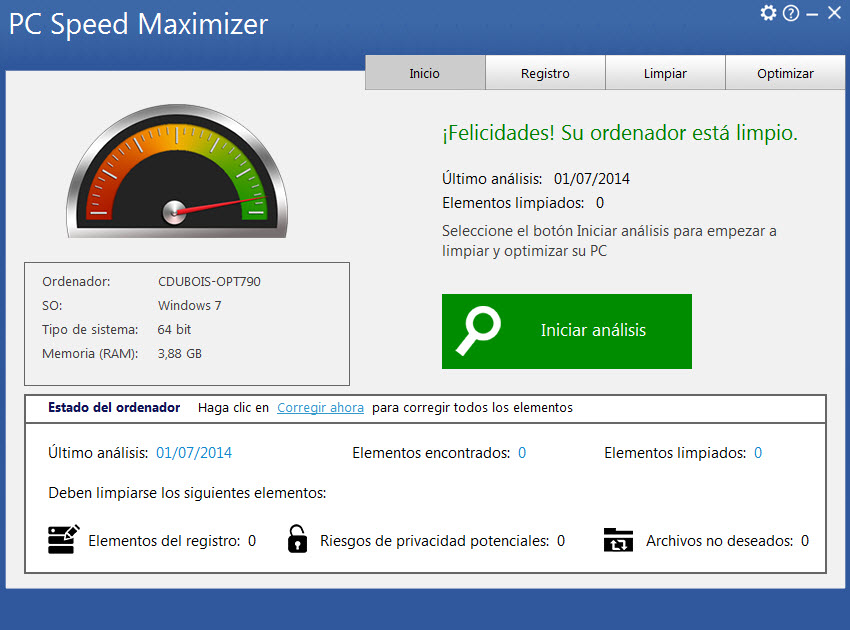Follow the Corregir ahora link
This screenshot has width=850, height=630.
[320, 408]
